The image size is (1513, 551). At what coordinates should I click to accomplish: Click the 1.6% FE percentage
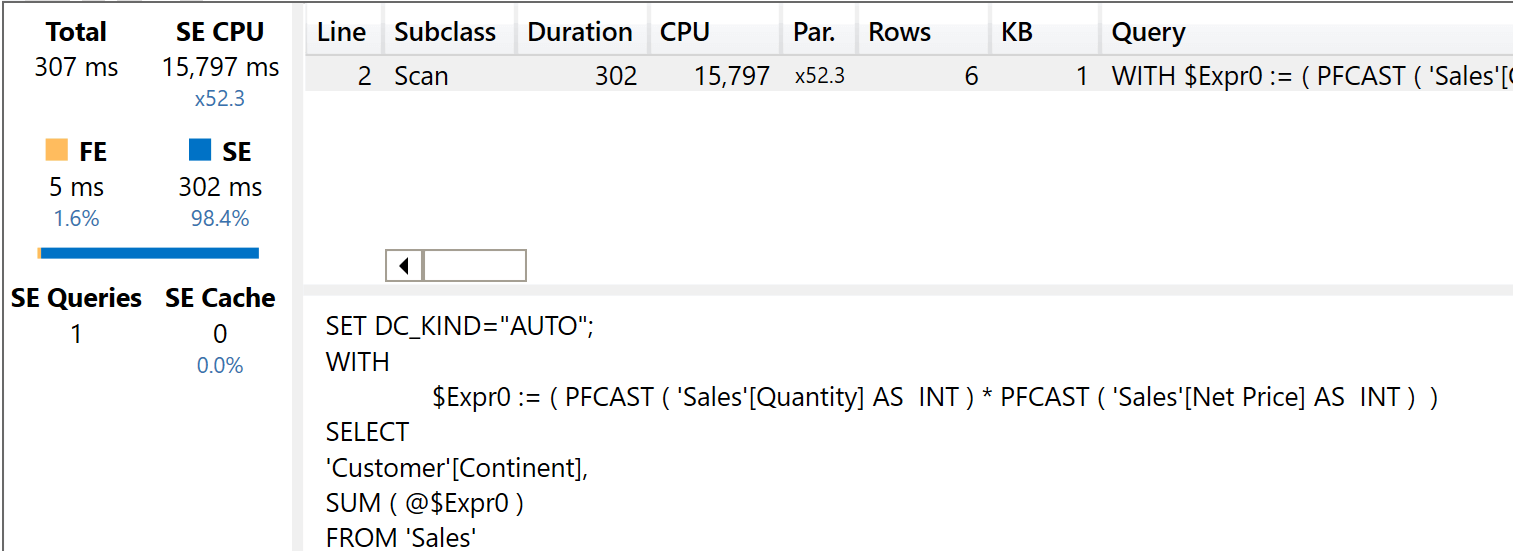point(76,219)
